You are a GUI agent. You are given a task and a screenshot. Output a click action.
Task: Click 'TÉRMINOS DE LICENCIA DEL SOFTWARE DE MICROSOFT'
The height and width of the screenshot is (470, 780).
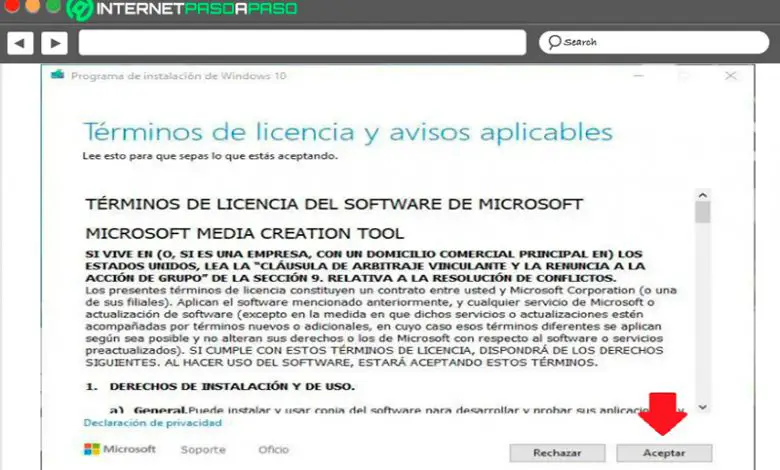click(x=334, y=204)
